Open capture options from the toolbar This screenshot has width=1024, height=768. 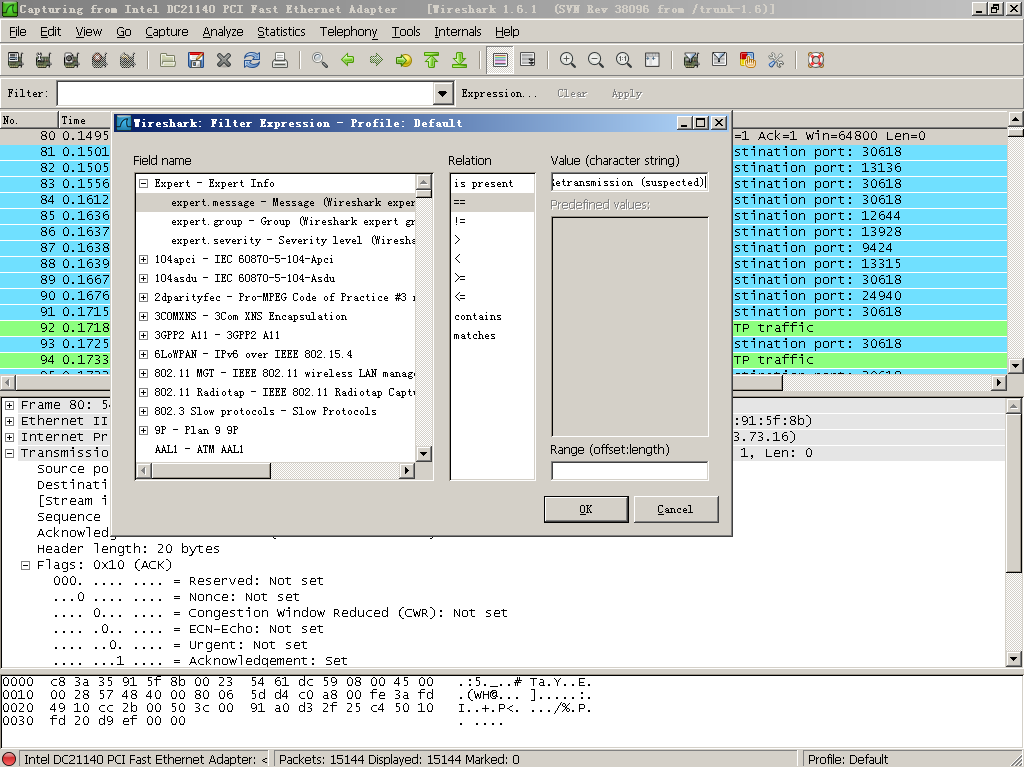43,60
